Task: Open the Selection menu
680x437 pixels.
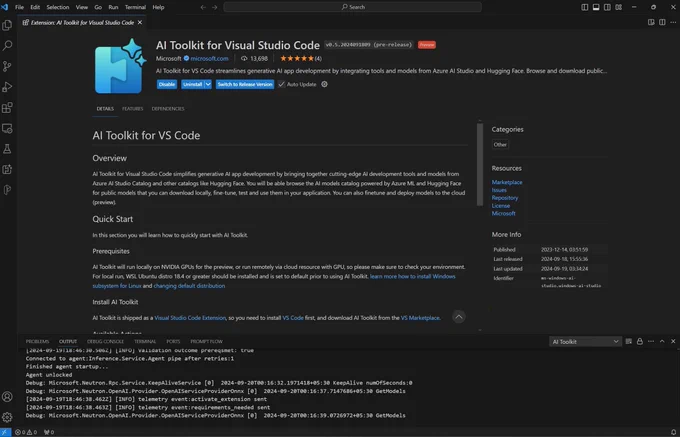Action: (58, 7)
